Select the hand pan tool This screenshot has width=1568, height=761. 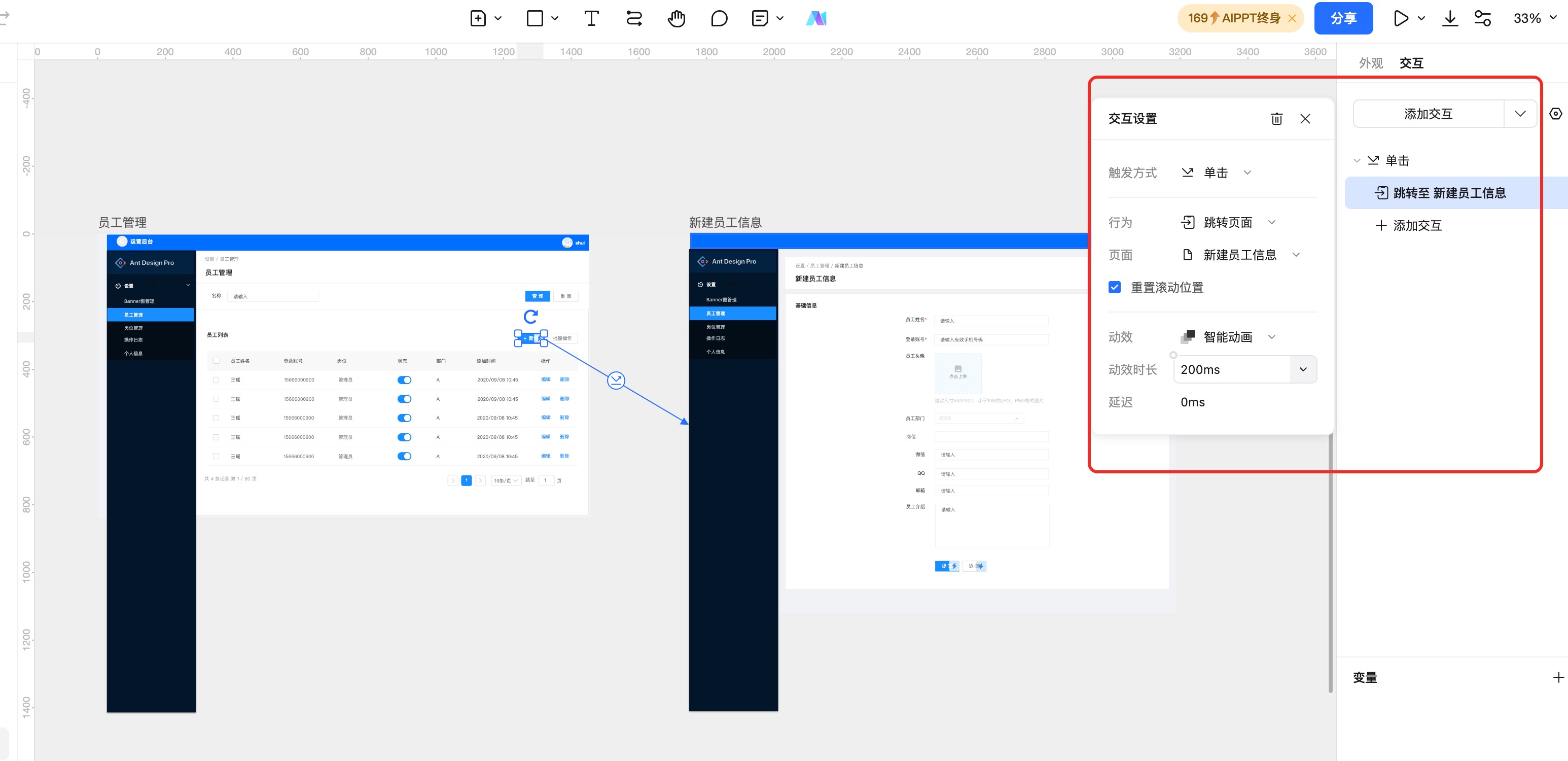click(x=676, y=18)
